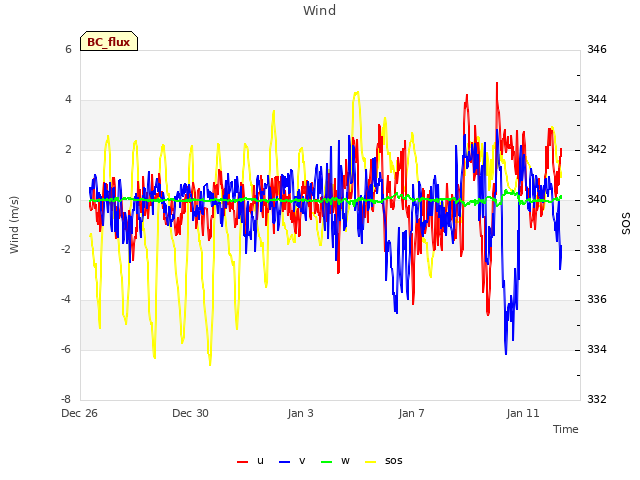This screenshot has height=480, width=640.
Task: Click the green w legend swatch
Action: click(327, 462)
